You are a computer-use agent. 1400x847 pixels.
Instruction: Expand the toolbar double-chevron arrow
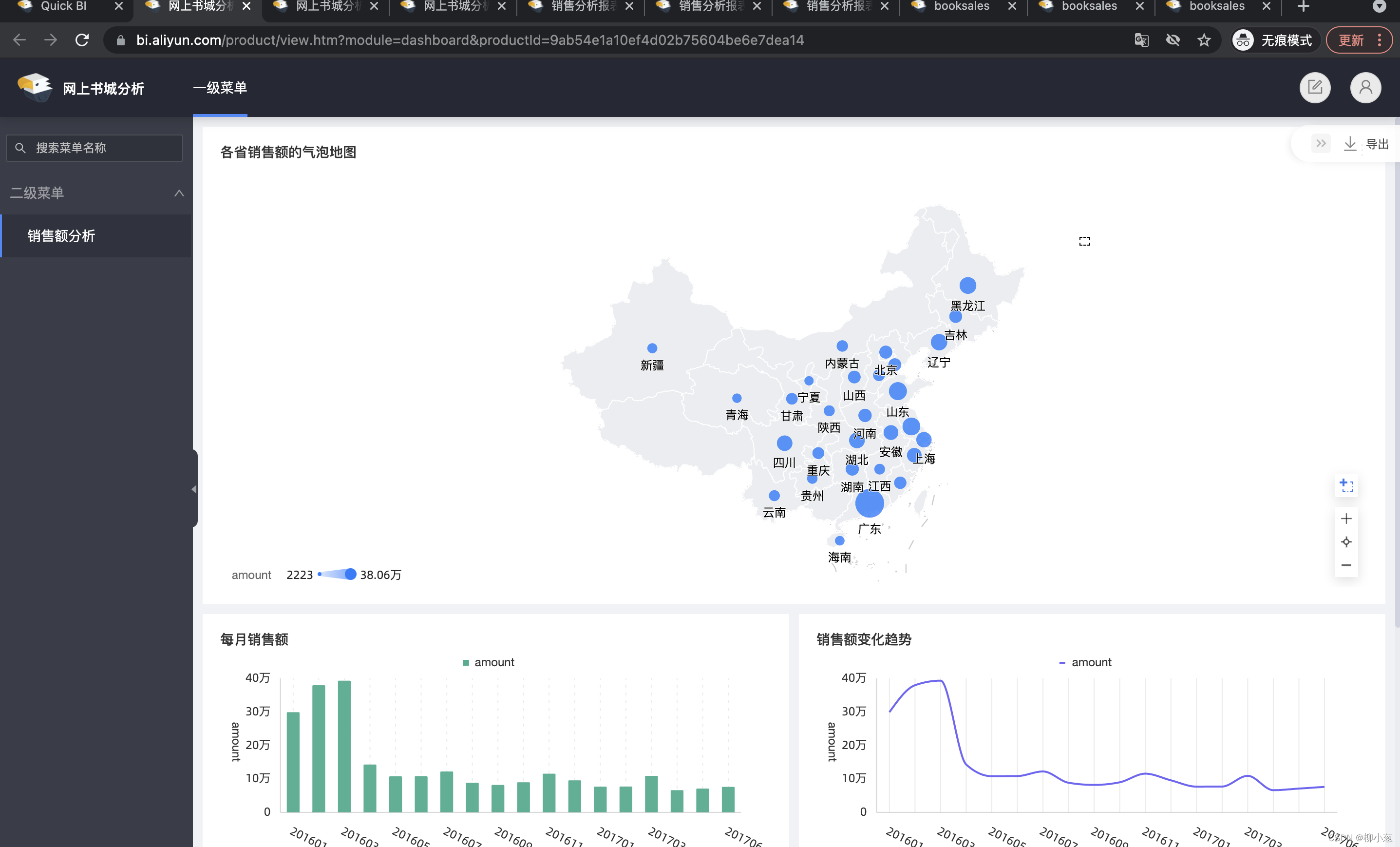click(x=1321, y=143)
